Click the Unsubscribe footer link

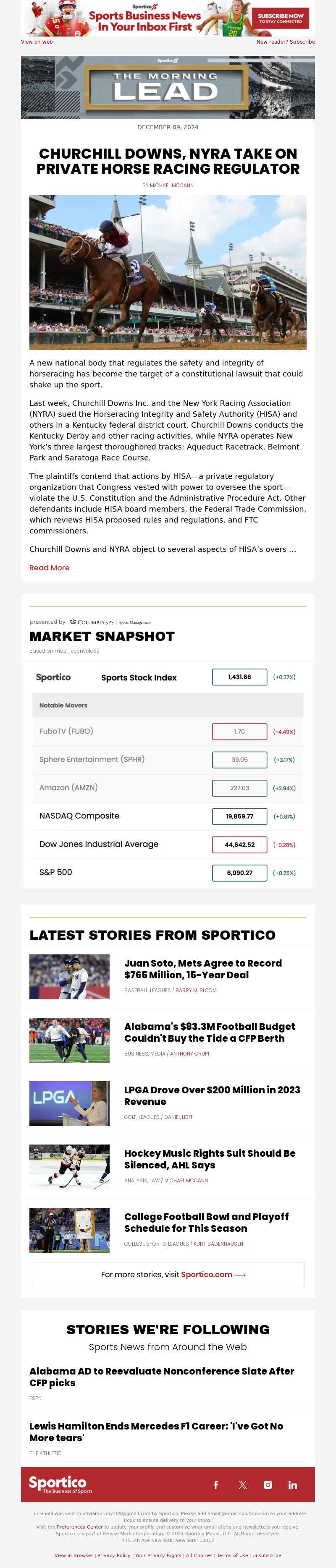coord(267,1555)
